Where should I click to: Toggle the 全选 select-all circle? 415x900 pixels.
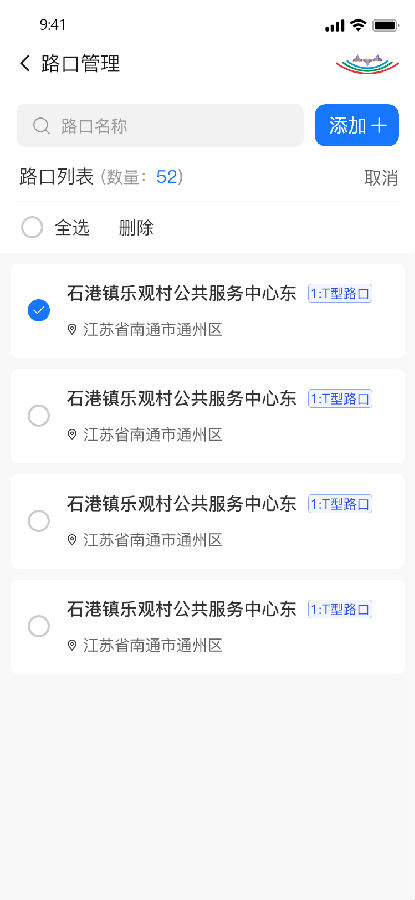(x=32, y=227)
